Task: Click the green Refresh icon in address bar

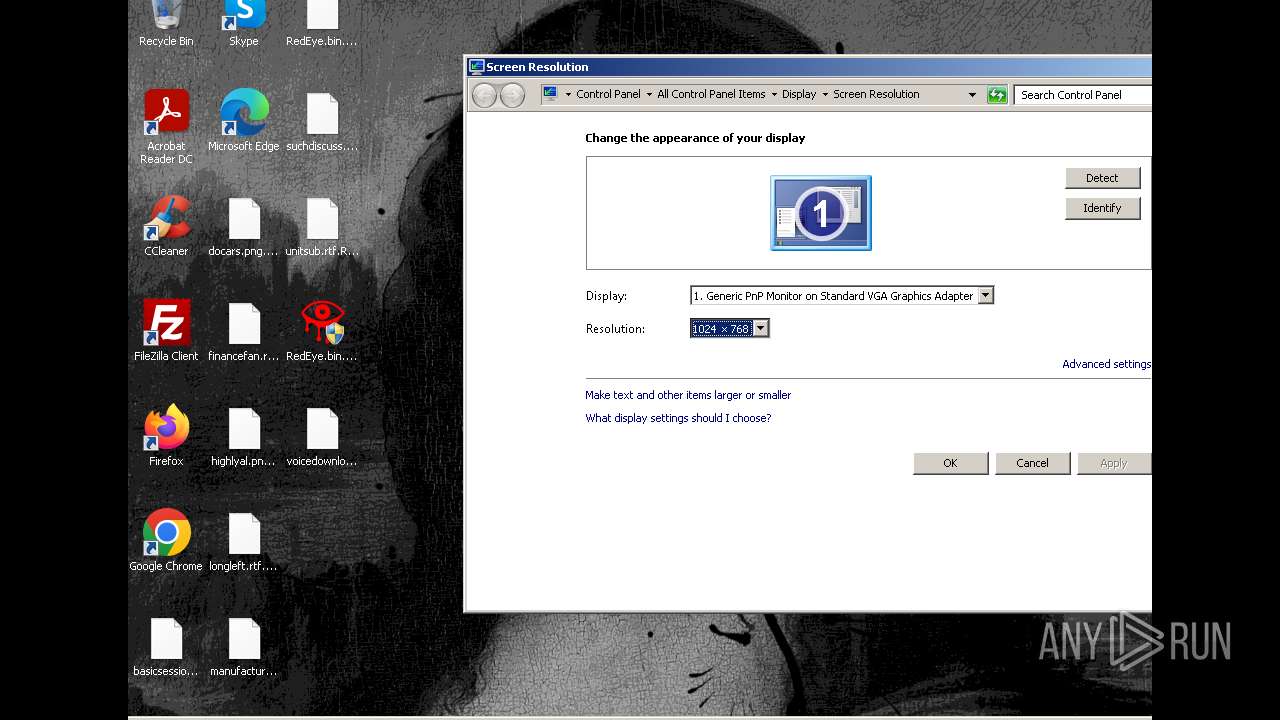Action: pyautogui.click(x=997, y=95)
